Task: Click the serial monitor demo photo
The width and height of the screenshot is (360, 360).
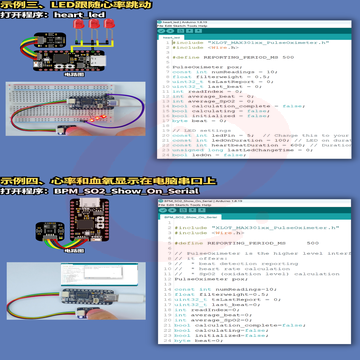Action: coord(76,291)
